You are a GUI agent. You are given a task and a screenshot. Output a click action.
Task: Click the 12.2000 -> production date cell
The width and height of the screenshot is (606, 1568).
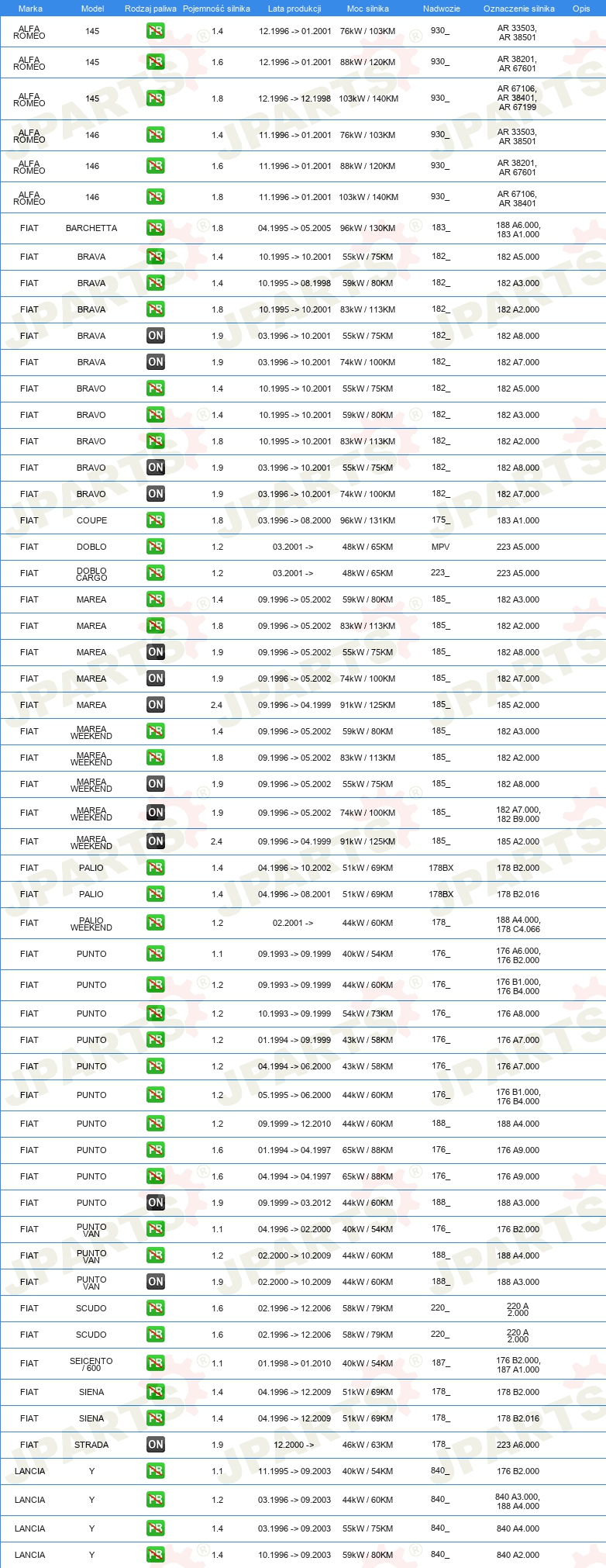click(294, 1445)
